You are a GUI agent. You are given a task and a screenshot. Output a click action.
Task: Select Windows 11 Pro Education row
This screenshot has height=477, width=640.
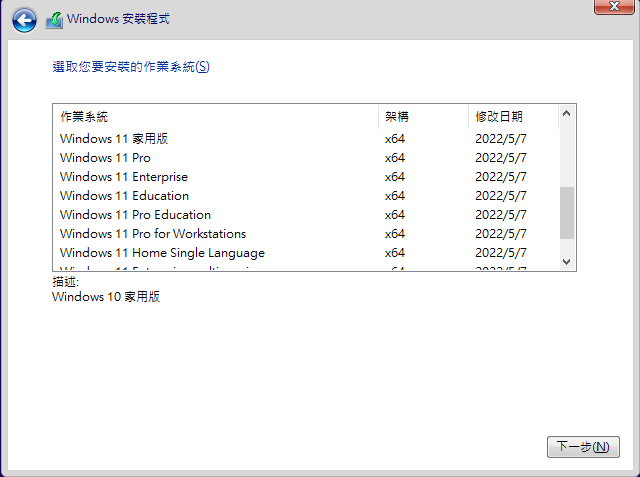[x=306, y=215]
